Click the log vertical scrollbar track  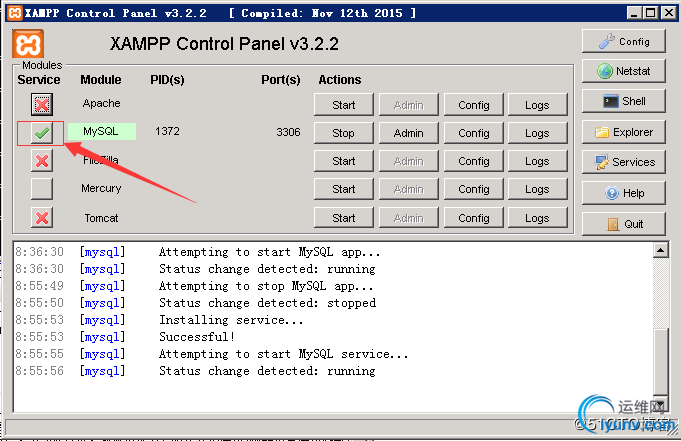pyautogui.click(x=661, y=293)
